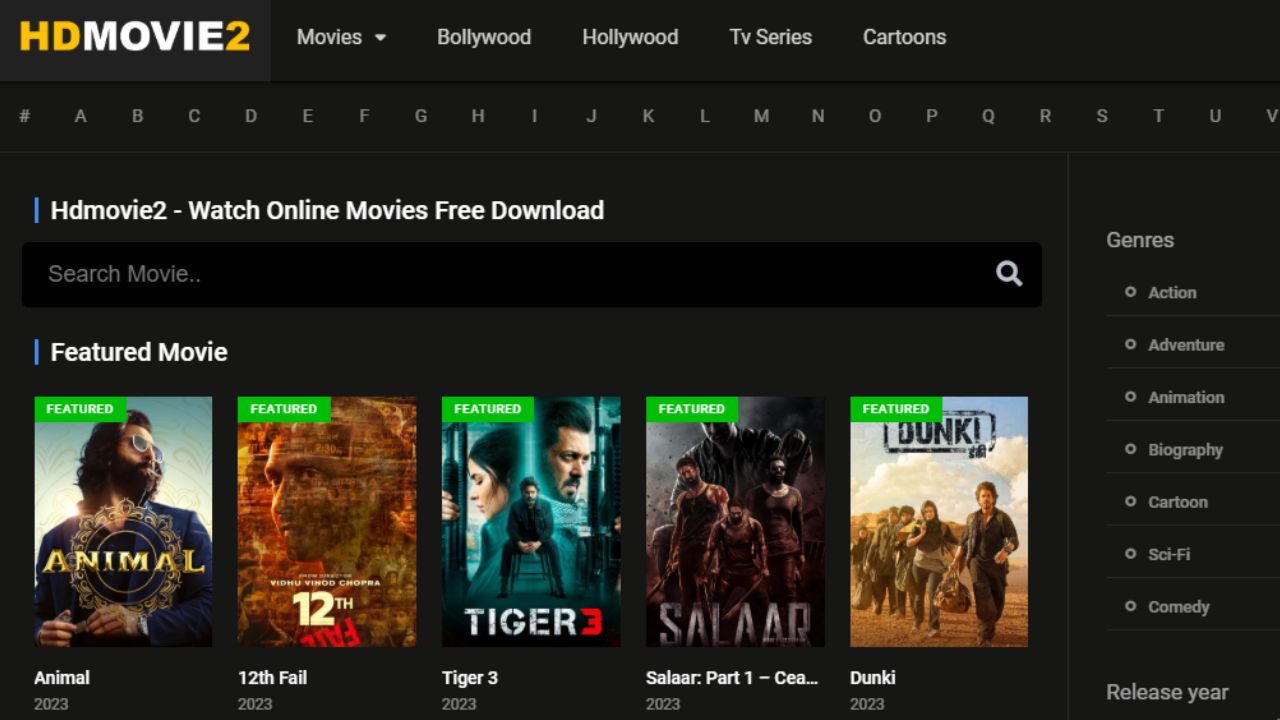Click the search magnifier icon
1280x720 pixels.
click(1009, 274)
